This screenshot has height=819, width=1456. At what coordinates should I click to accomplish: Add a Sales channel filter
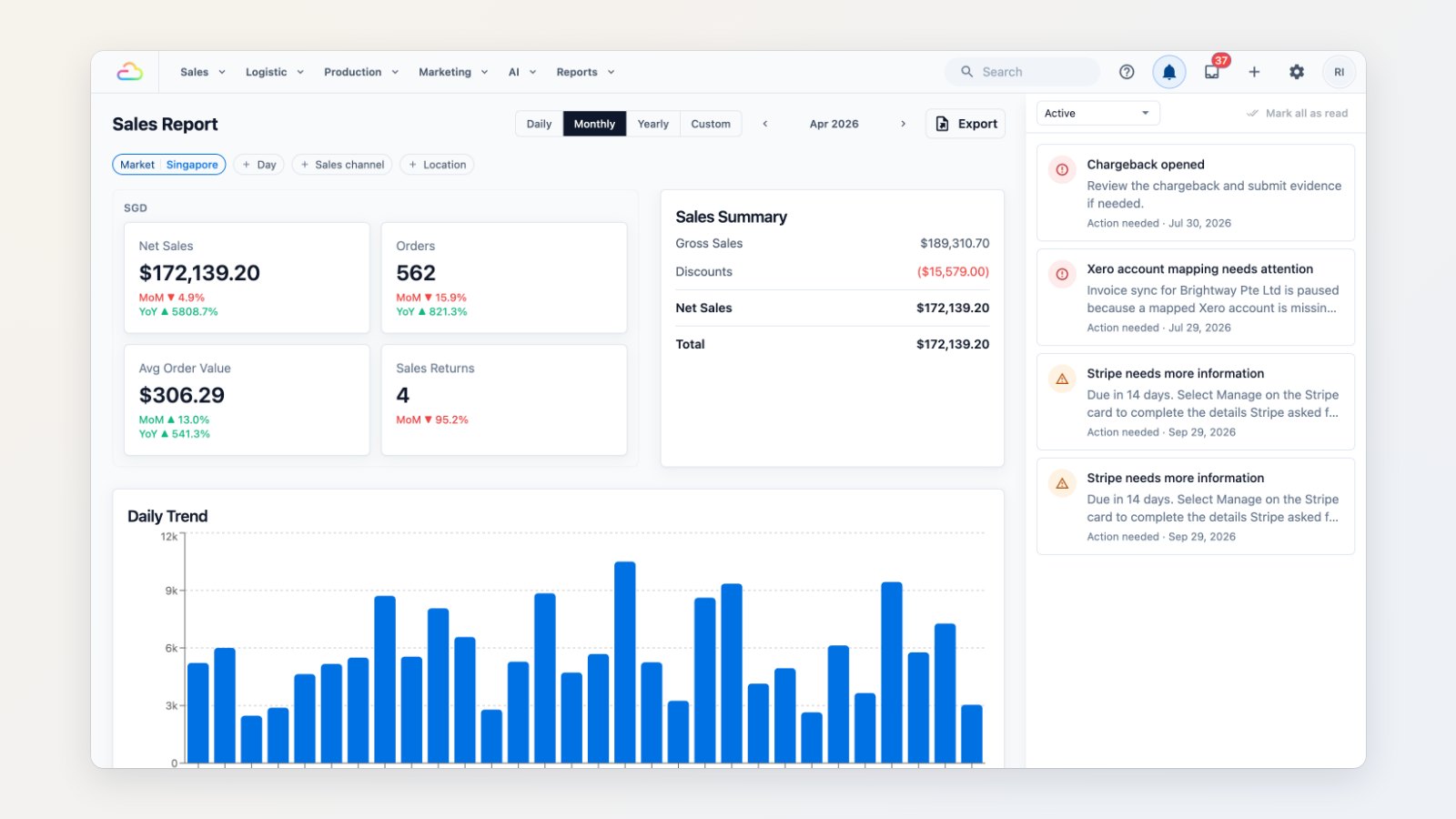(x=342, y=165)
